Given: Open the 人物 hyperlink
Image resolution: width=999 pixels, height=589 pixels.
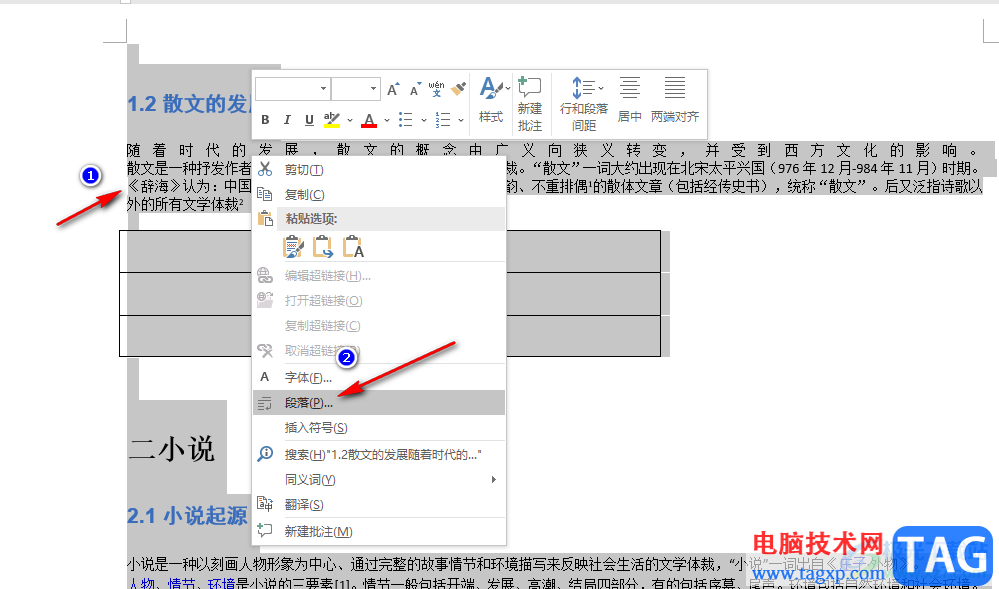Looking at the screenshot, I should point(143,583).
